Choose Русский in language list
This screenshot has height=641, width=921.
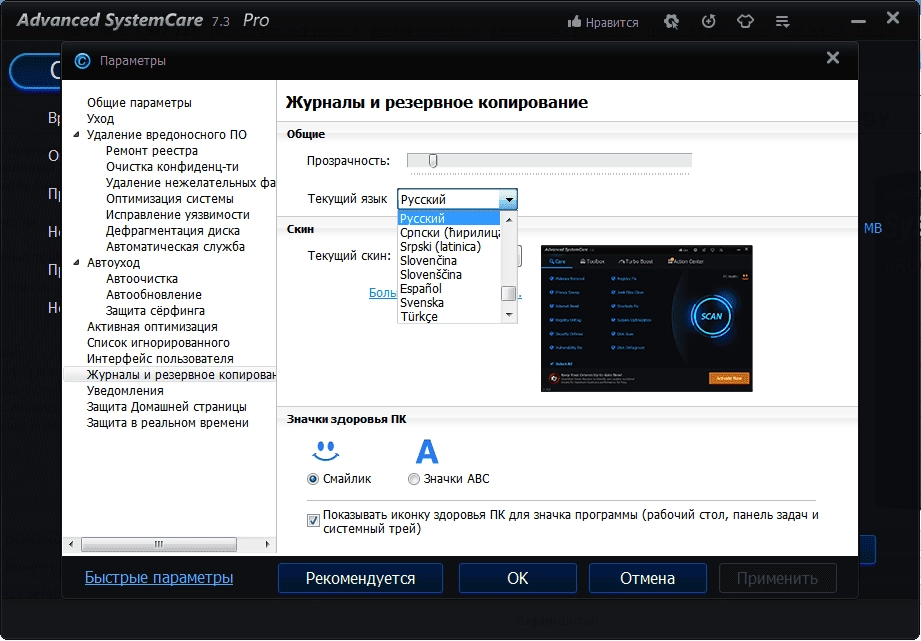coord(449,219)
